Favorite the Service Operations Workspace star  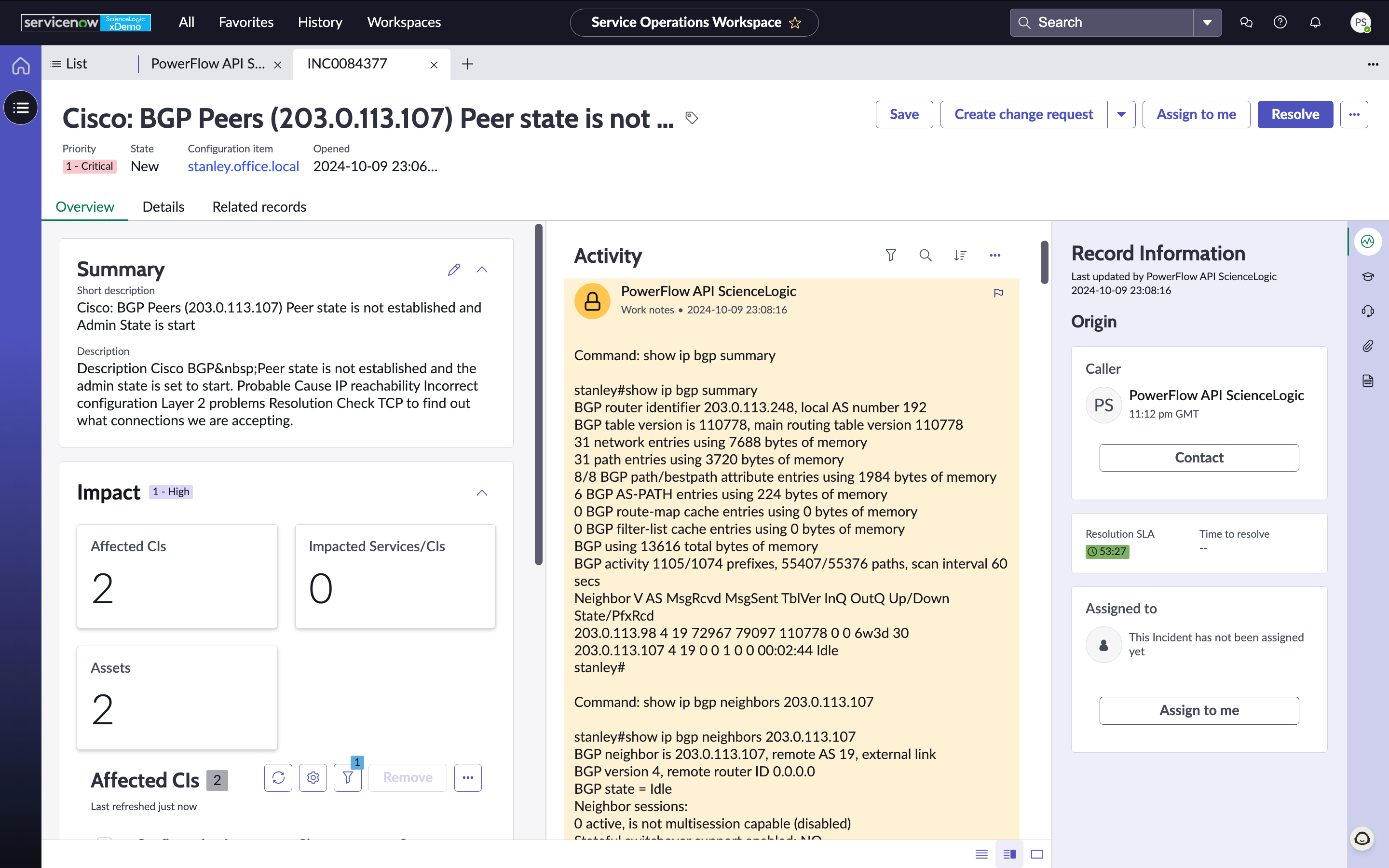795,22
